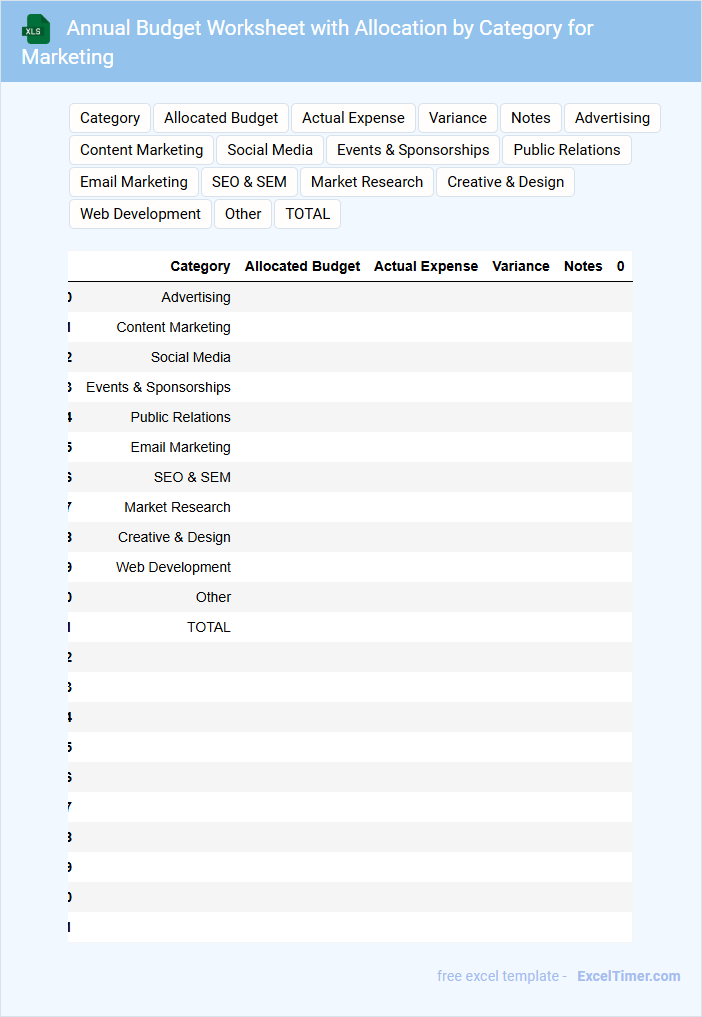Screen dimensions: 702x1017
Task: Select the Allocated Budget tag
Action: tap(221, 118)
